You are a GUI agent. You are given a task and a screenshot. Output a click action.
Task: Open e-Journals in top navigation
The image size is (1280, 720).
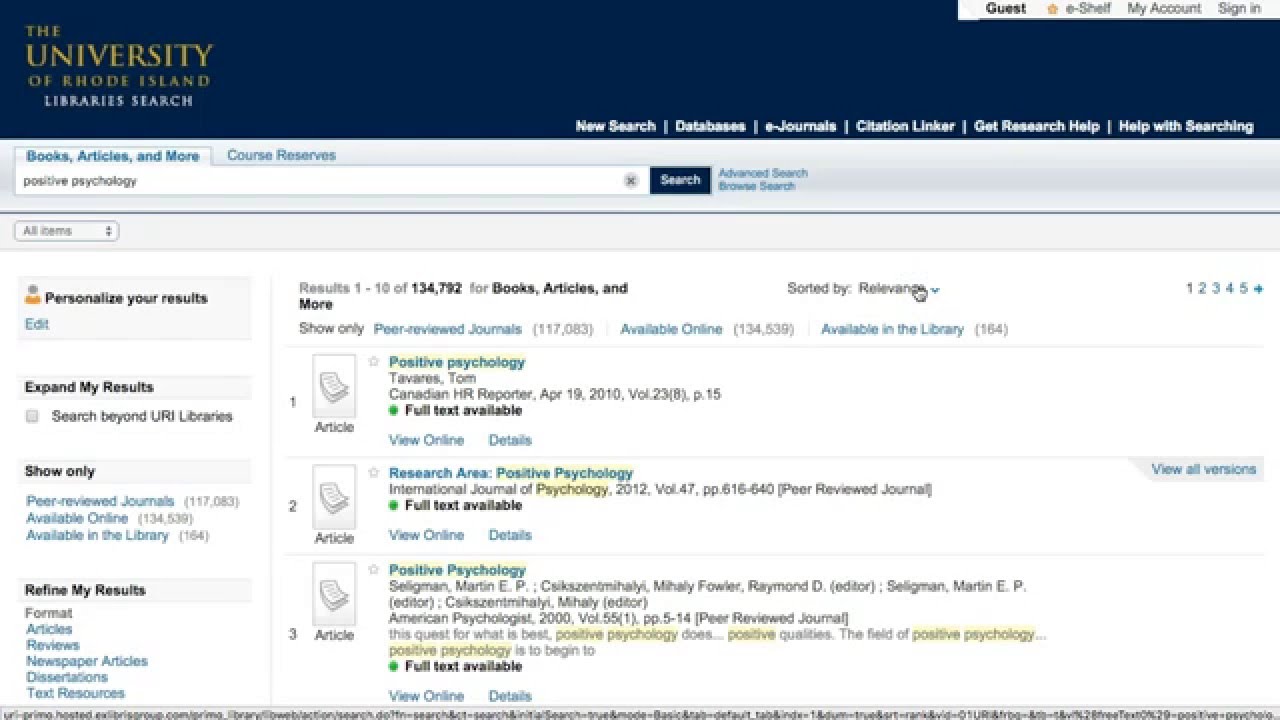tap(800, 126)
